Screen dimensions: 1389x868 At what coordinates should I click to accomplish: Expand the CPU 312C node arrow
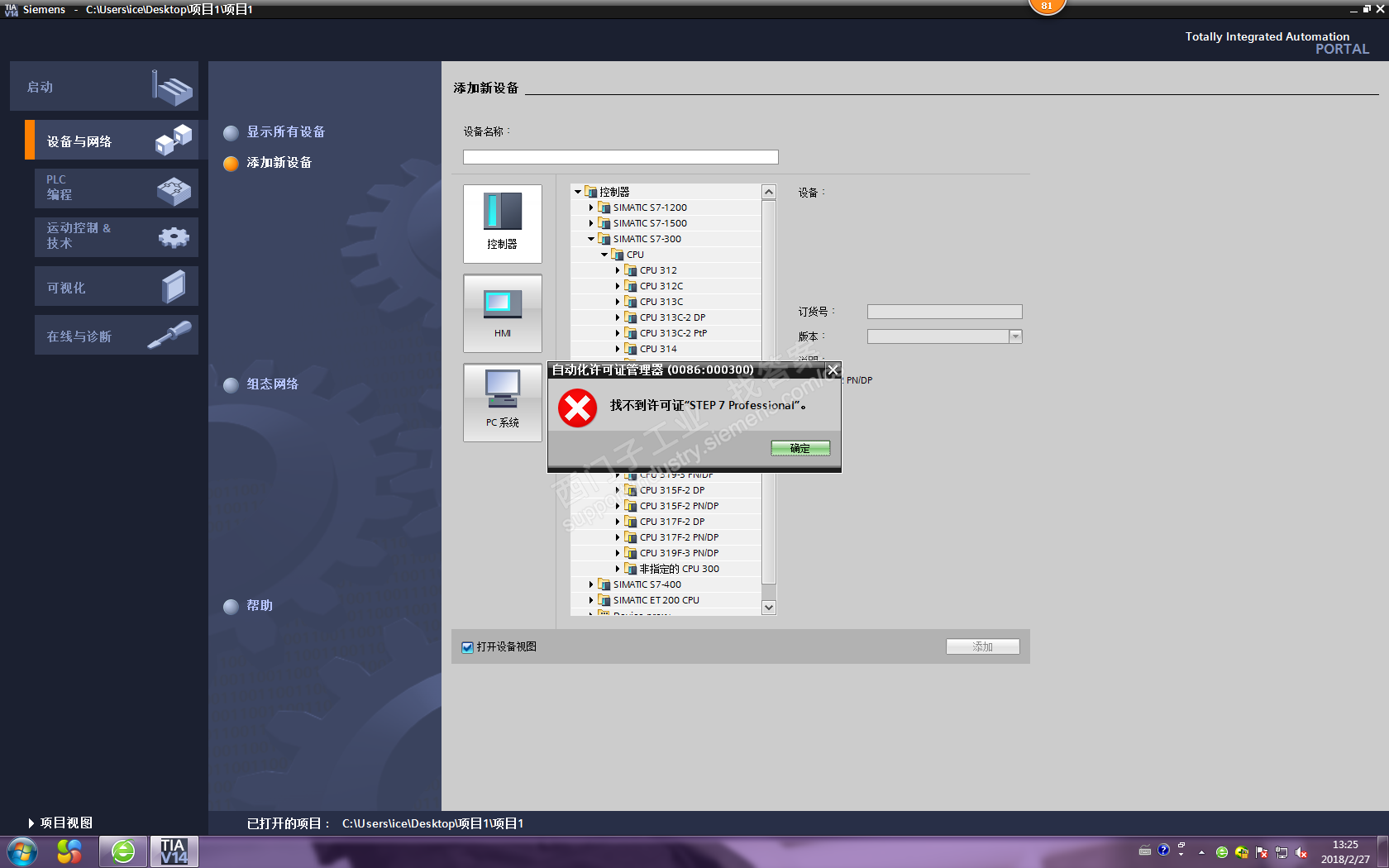(x=618, y=286)
